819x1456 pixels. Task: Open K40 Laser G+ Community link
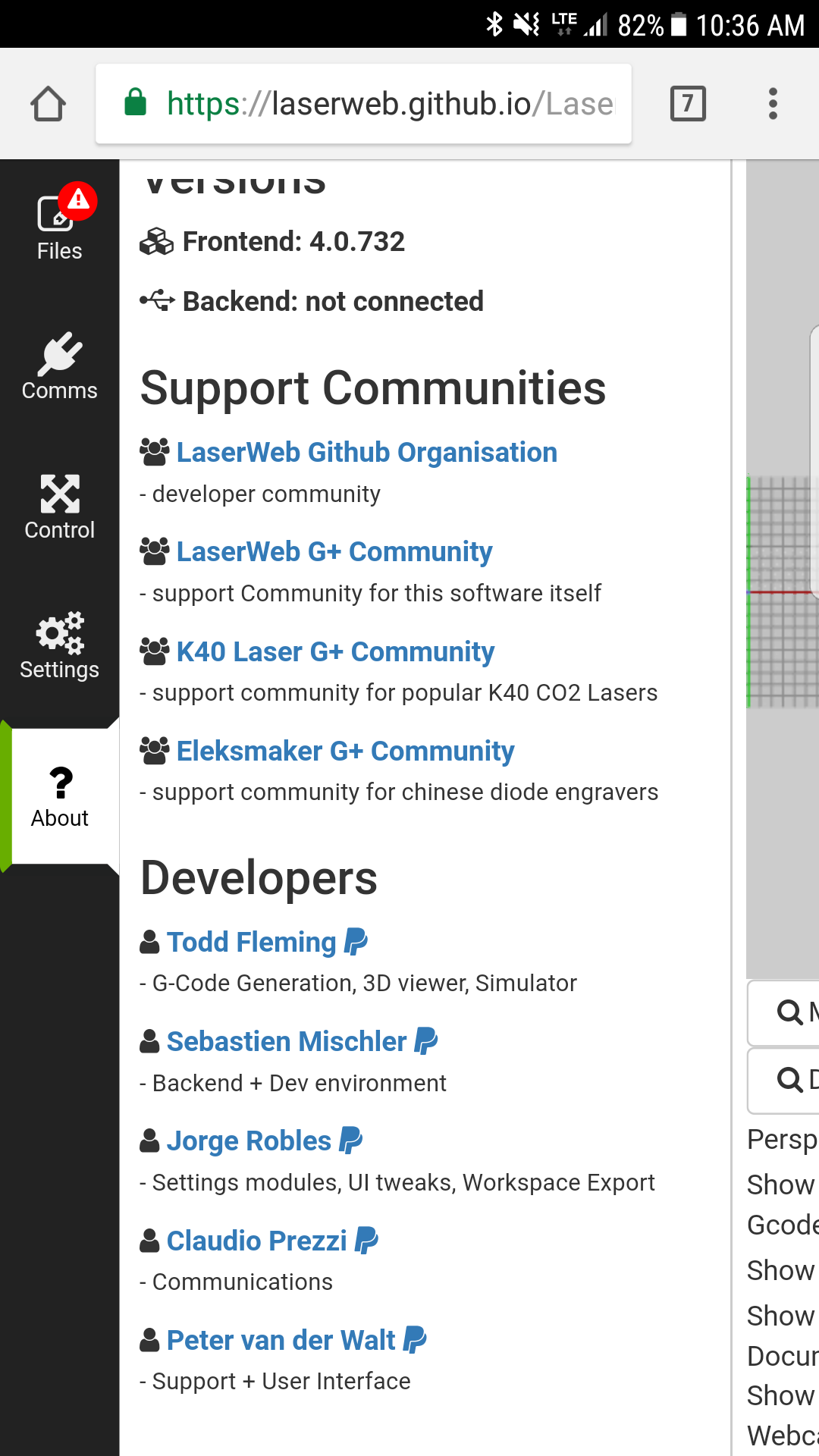(x=335, y=652)
